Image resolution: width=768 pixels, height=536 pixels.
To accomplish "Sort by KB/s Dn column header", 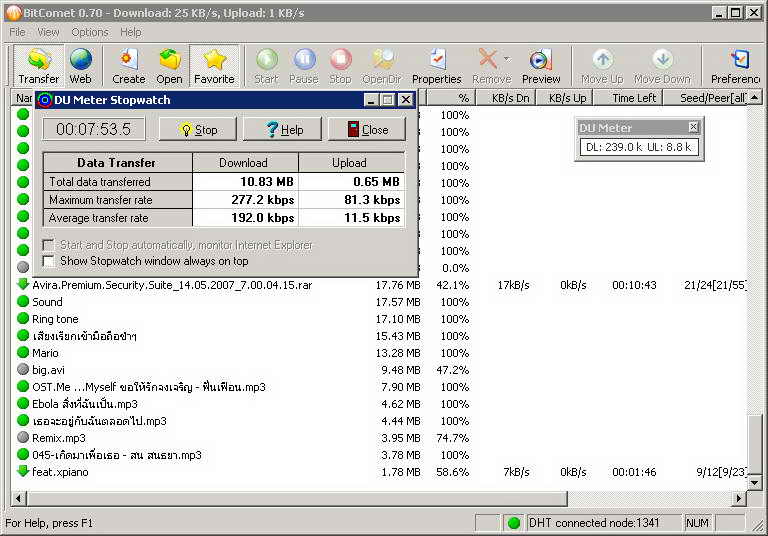I will pos(505,98).
